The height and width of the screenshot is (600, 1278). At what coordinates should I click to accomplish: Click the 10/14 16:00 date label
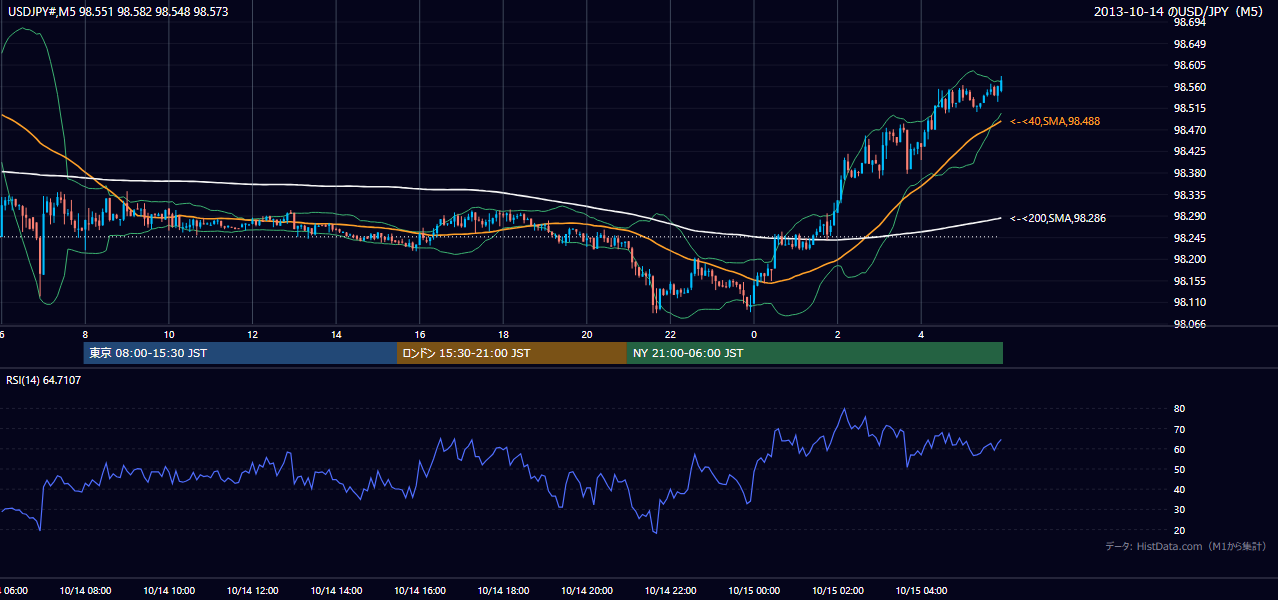pos(420,591)
